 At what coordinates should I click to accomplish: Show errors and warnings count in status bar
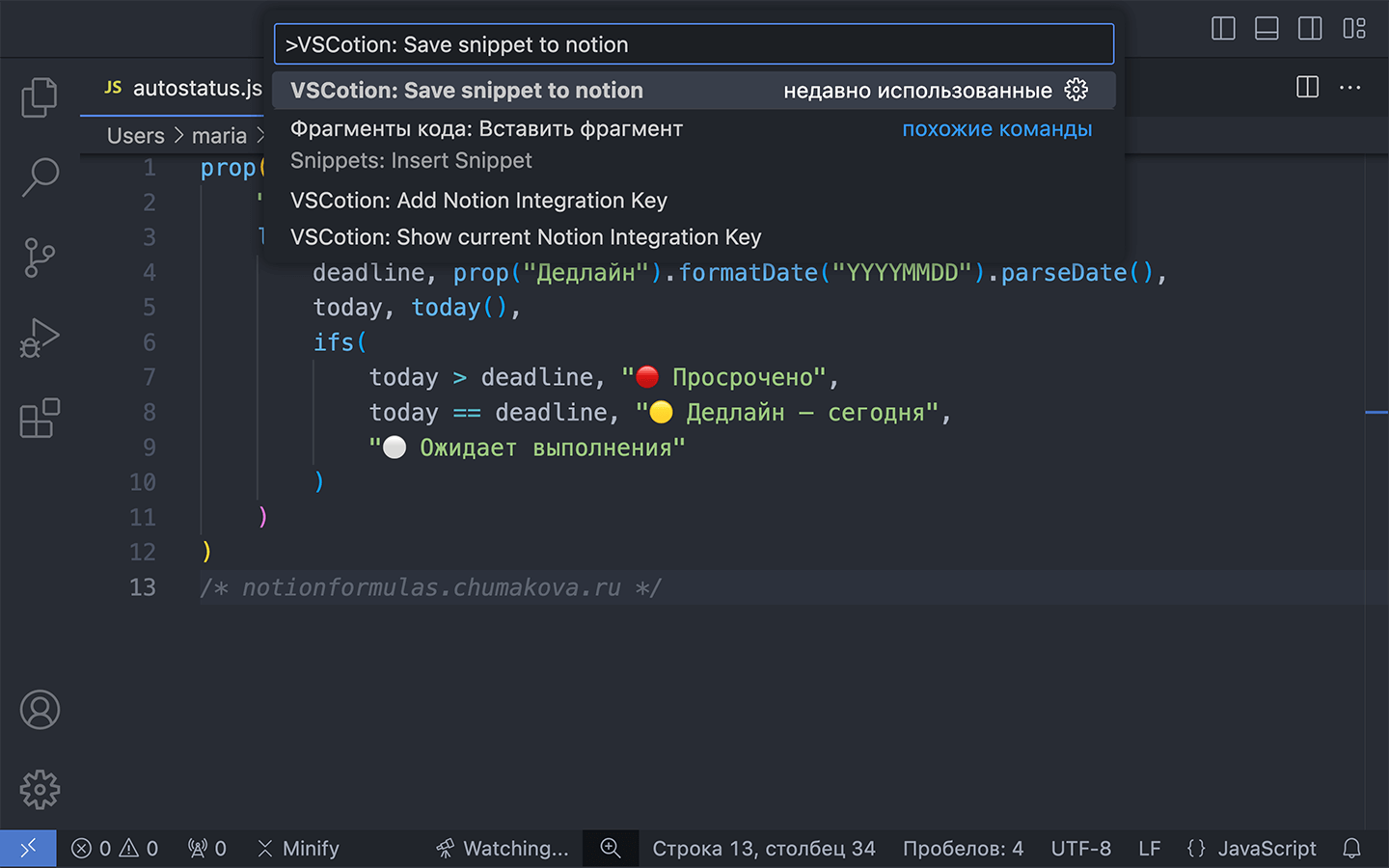[x=115, y=849]
